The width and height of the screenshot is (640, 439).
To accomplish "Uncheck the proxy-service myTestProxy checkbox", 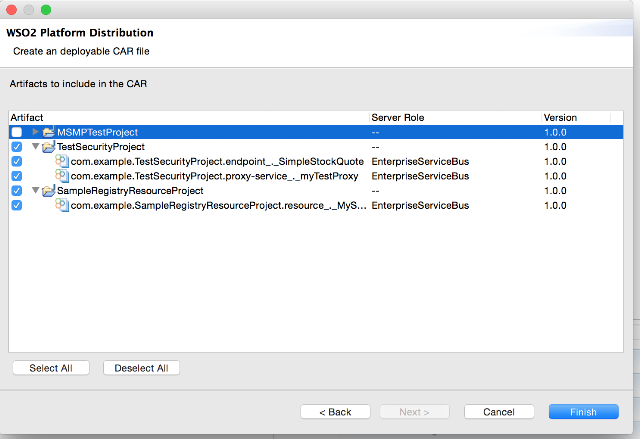I will (17, 176).
